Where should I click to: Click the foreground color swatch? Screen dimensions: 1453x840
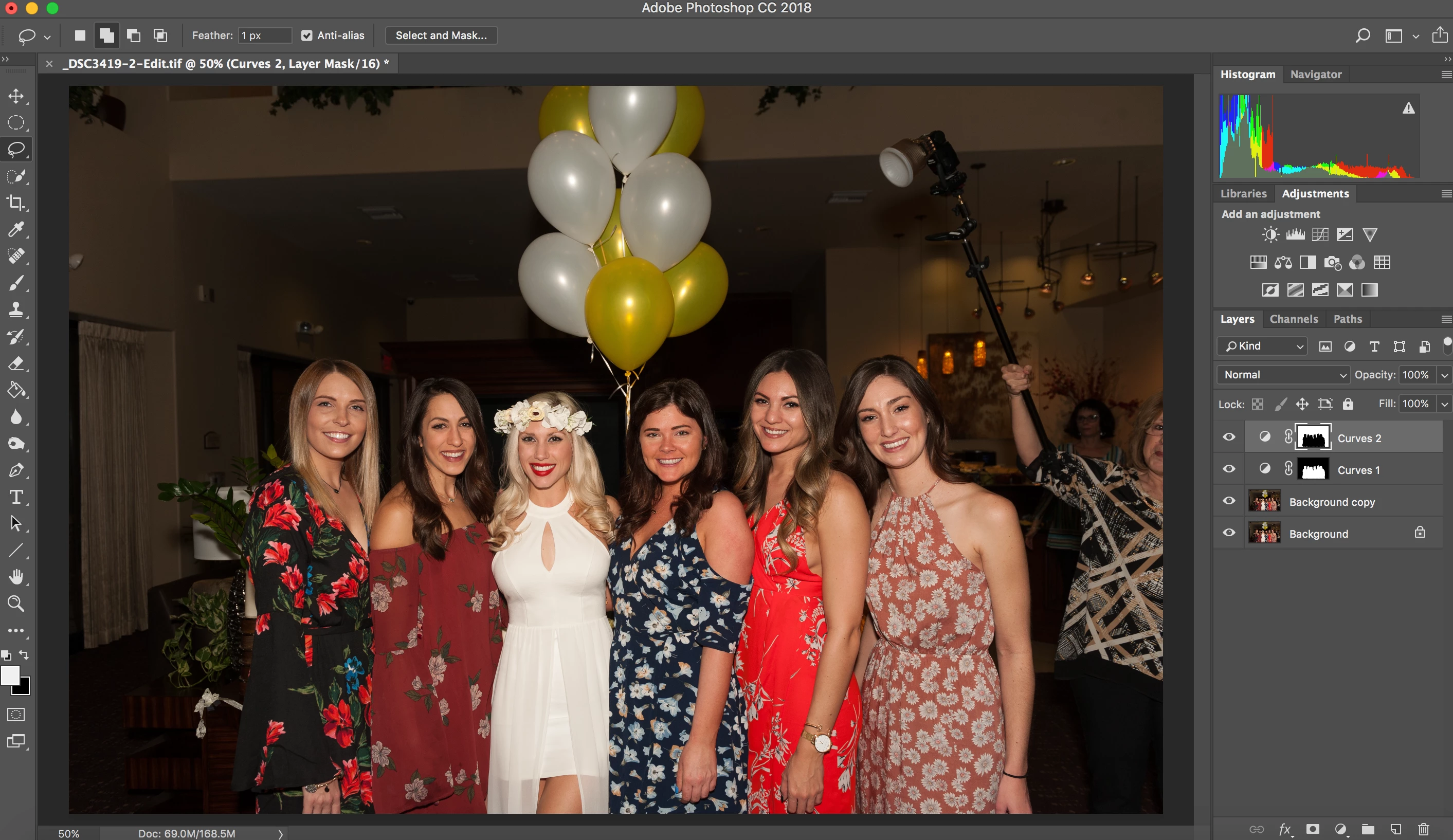(x=10, y=675)
